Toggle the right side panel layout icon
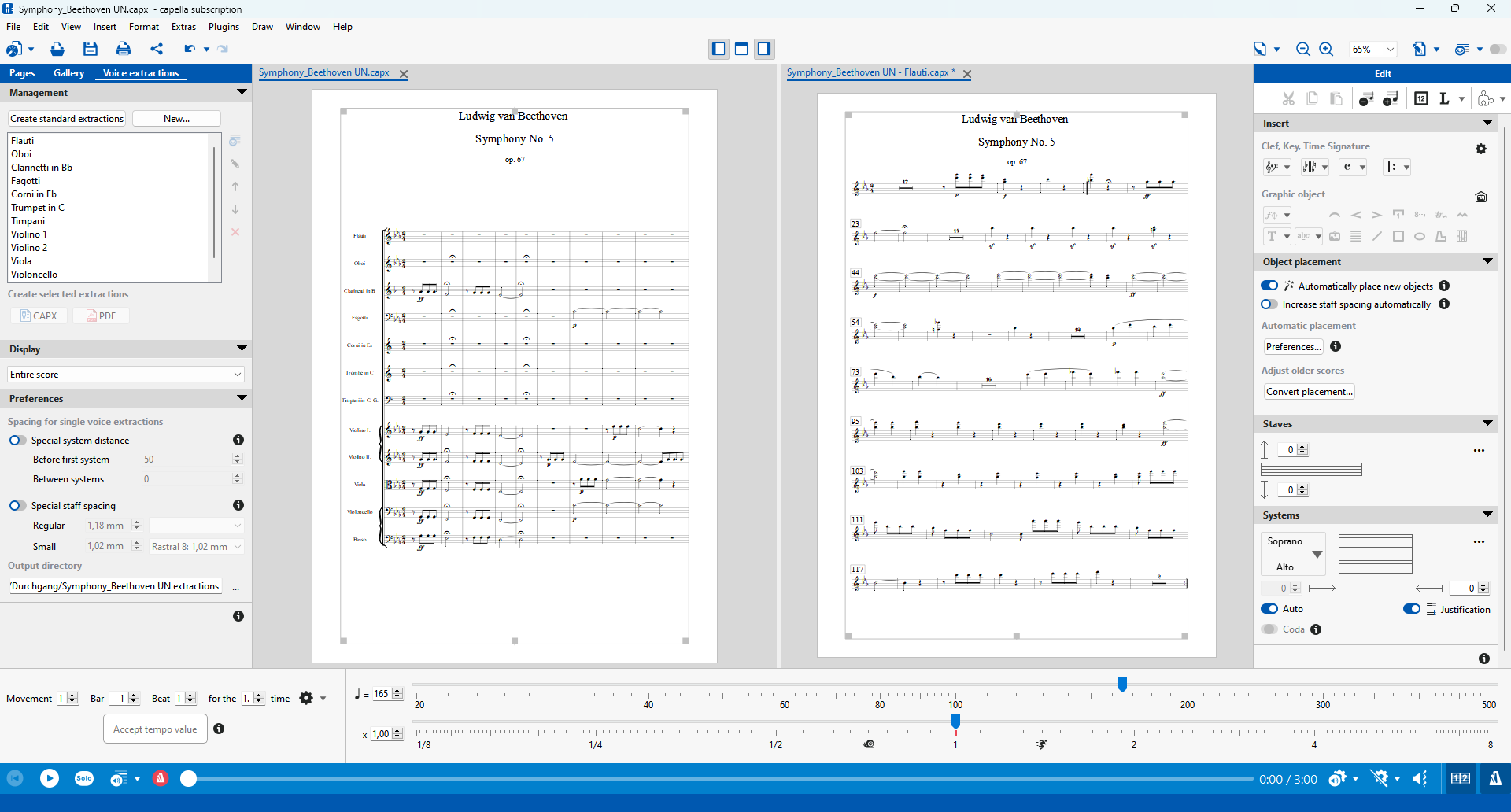 click(x=764, y=49)
